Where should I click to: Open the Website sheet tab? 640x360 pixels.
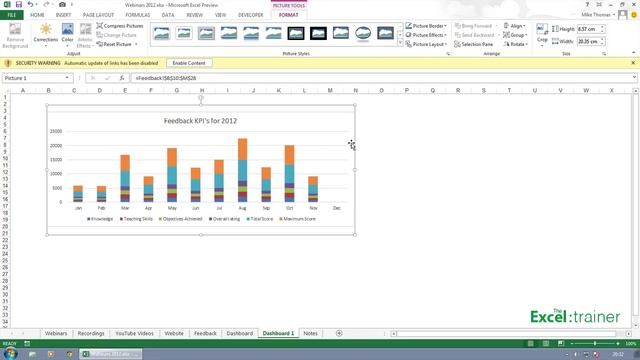(x=174, y=333)
